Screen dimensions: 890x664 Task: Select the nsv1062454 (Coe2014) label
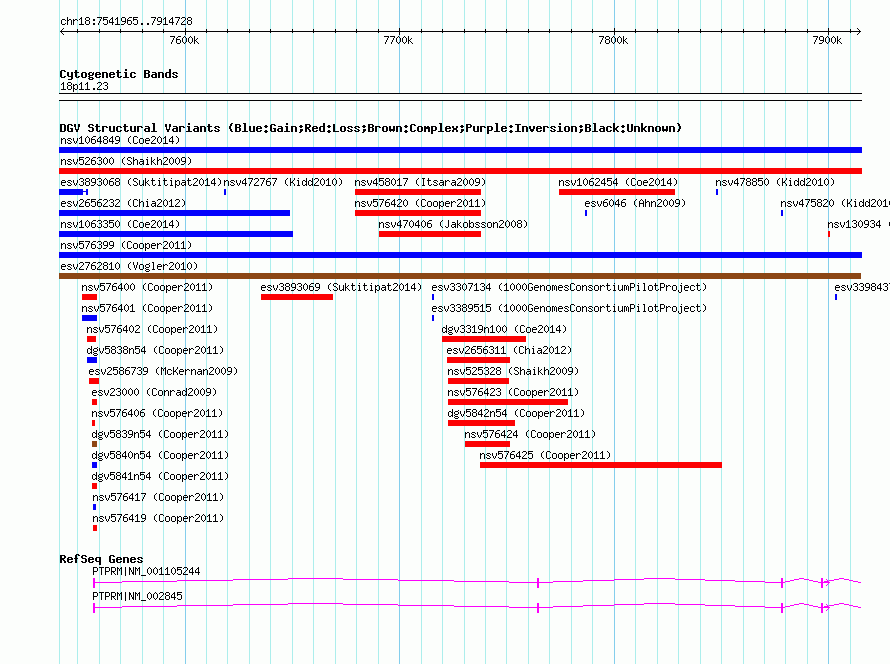coord(618,182)
